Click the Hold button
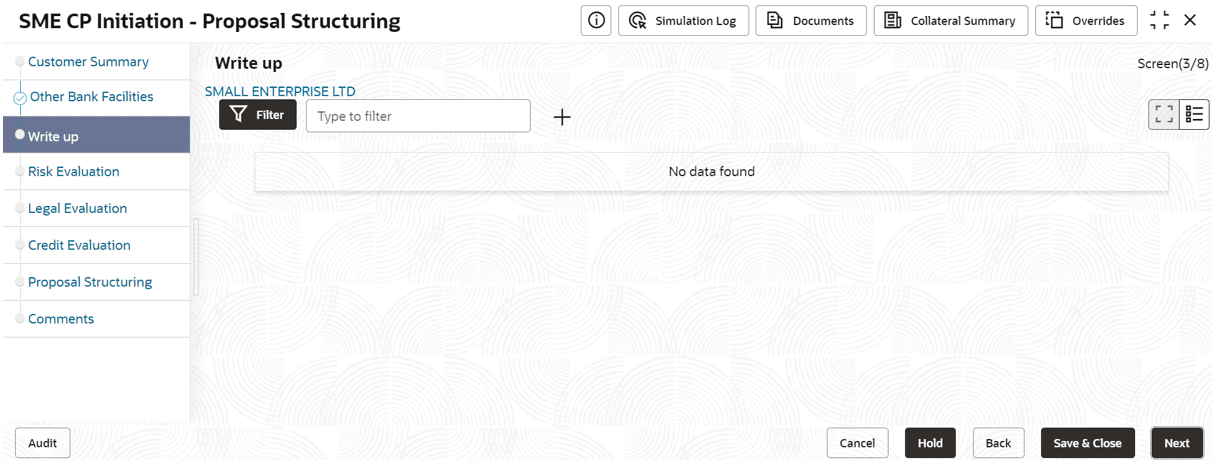Image resolution: width=1212 pixels, height=463 pixels. click(x=930, y=443)
